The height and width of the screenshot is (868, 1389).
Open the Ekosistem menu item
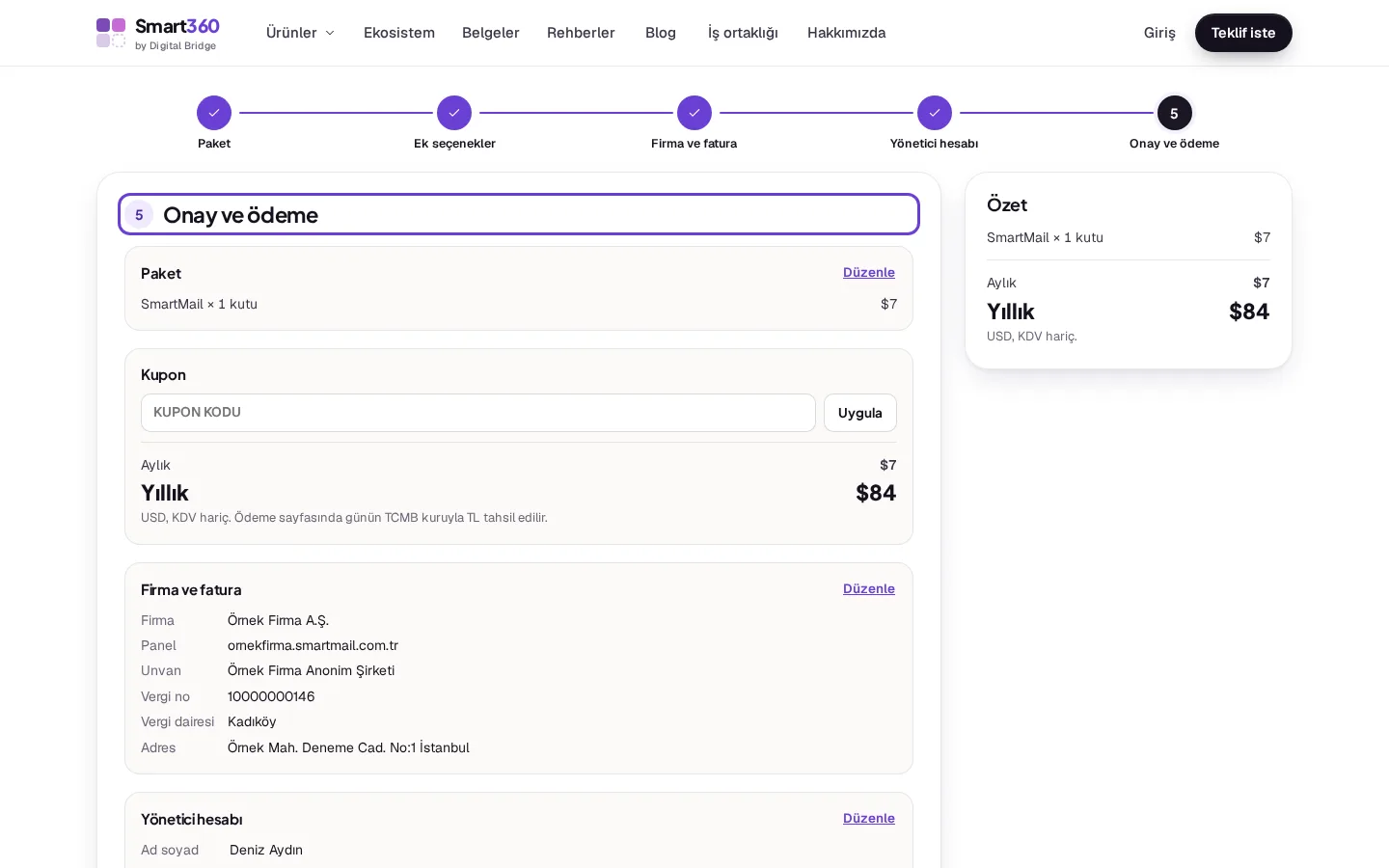tap(399, 33)
